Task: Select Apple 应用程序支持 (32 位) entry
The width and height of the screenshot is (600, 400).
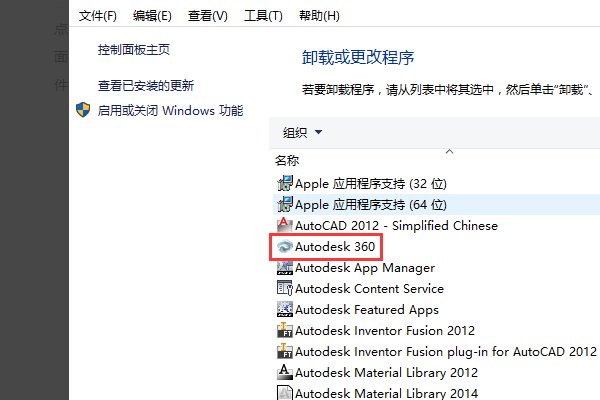Action: pyautogui.click(x=371, y=184)
